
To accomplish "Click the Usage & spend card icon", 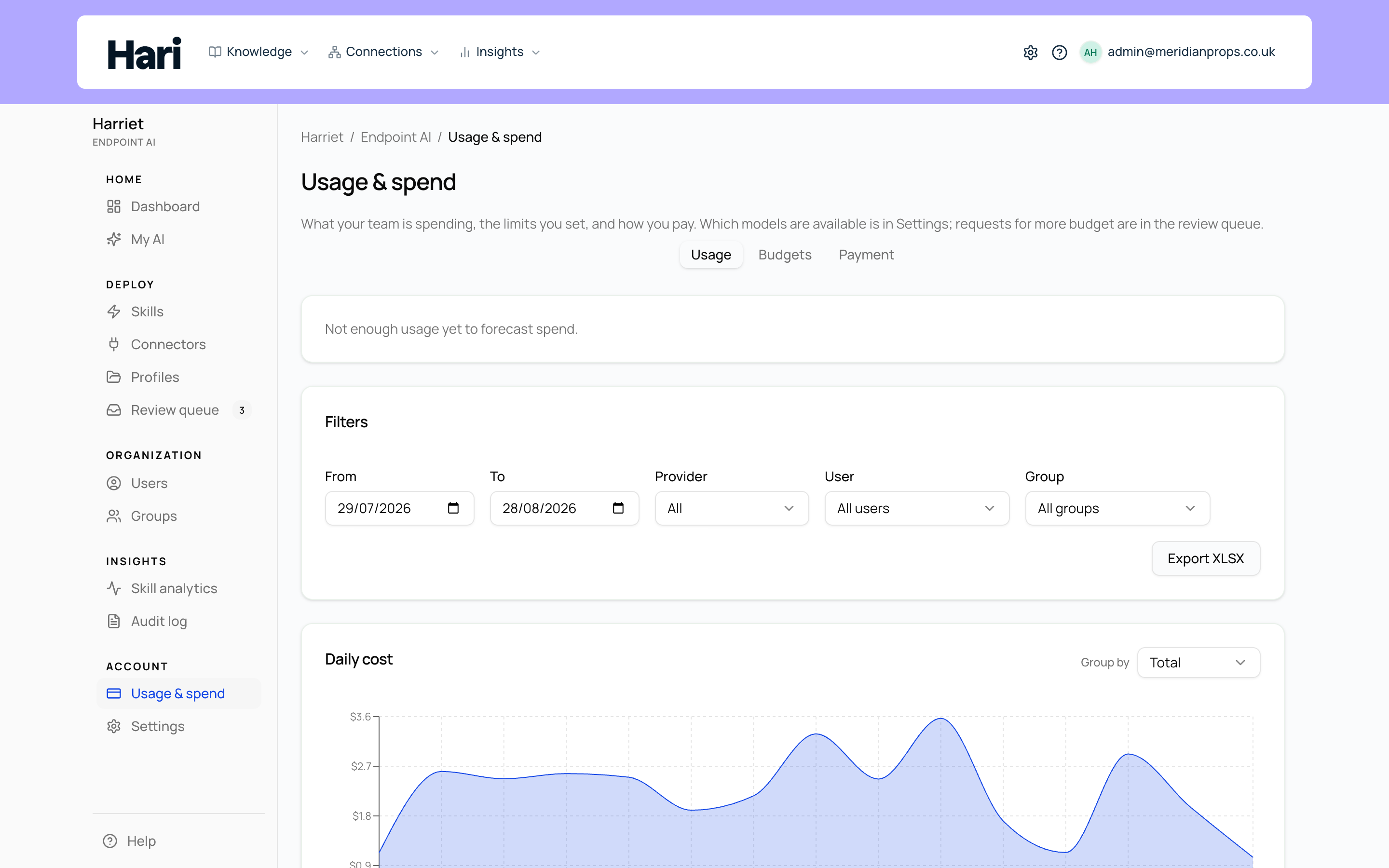I will tap(114, 693).
